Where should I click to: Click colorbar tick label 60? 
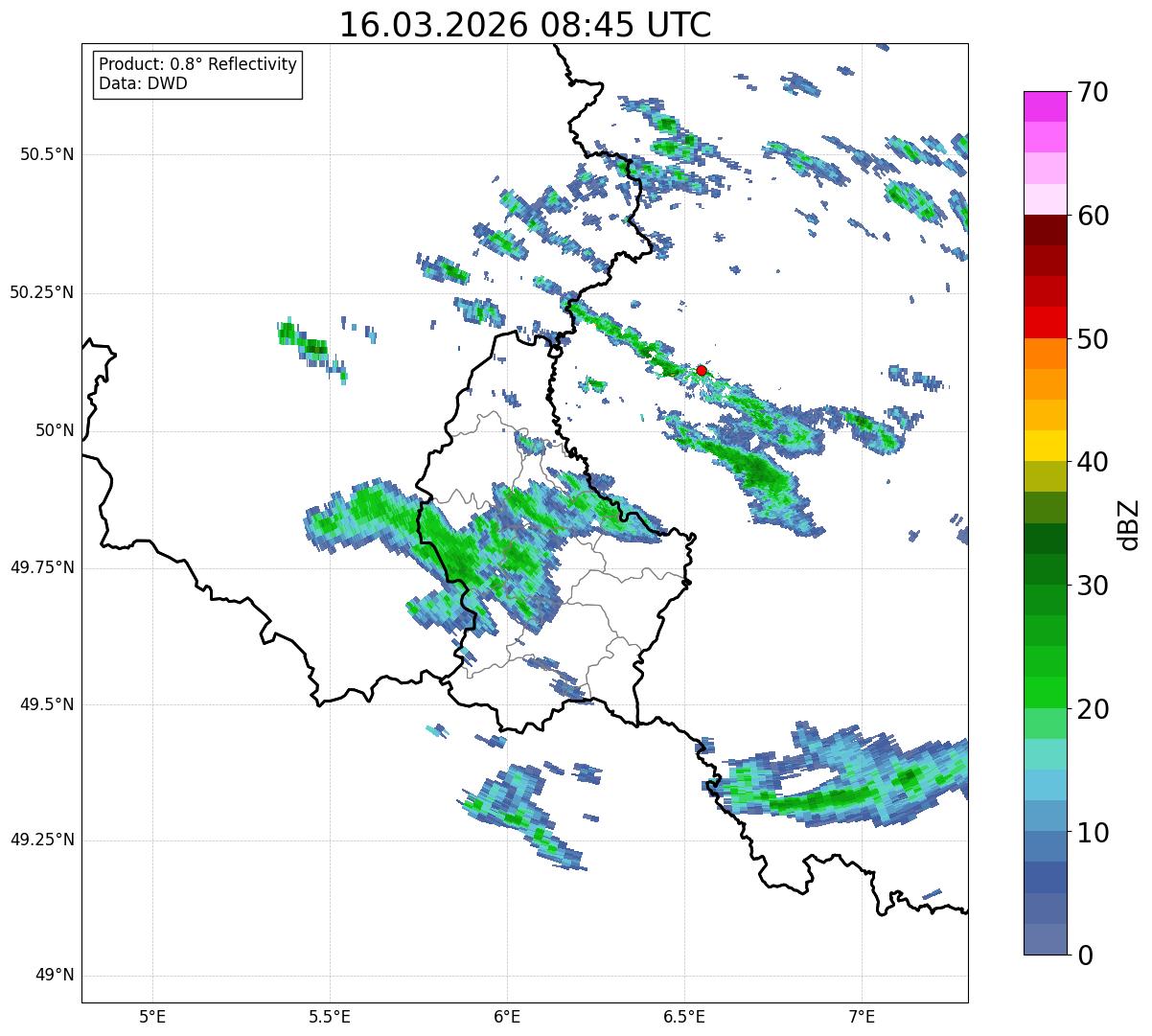1093,216
